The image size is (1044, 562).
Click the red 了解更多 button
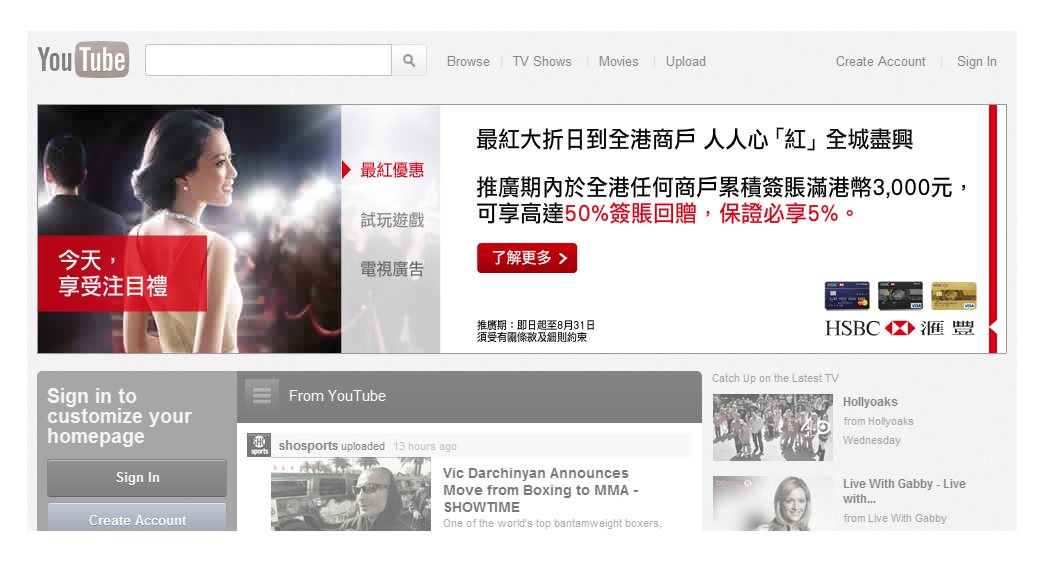(x=527, y=258)
